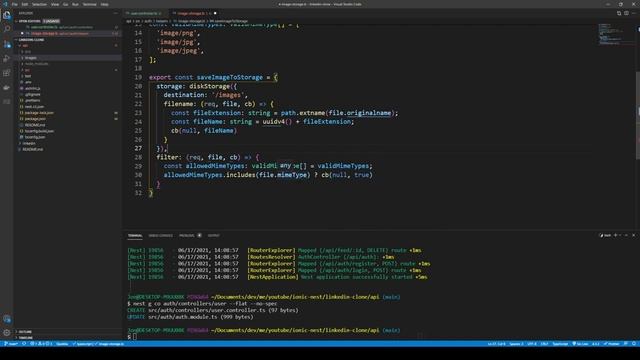Open tsconfig.json file in explorer
The width and height of the screenshot is (640, 360).
click(35, 138)
